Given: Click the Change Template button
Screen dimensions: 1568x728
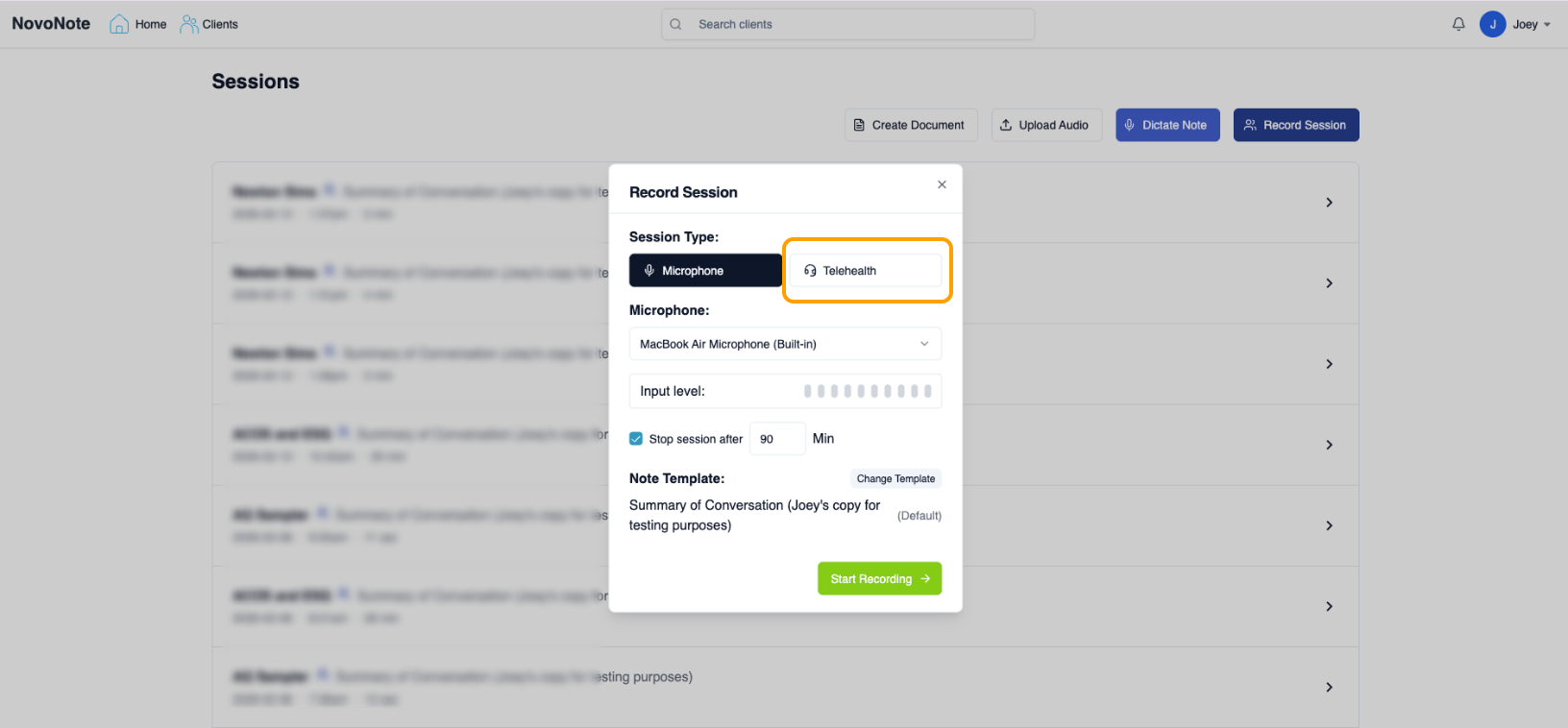Looking at the screenshot, I should pos(895,478).
